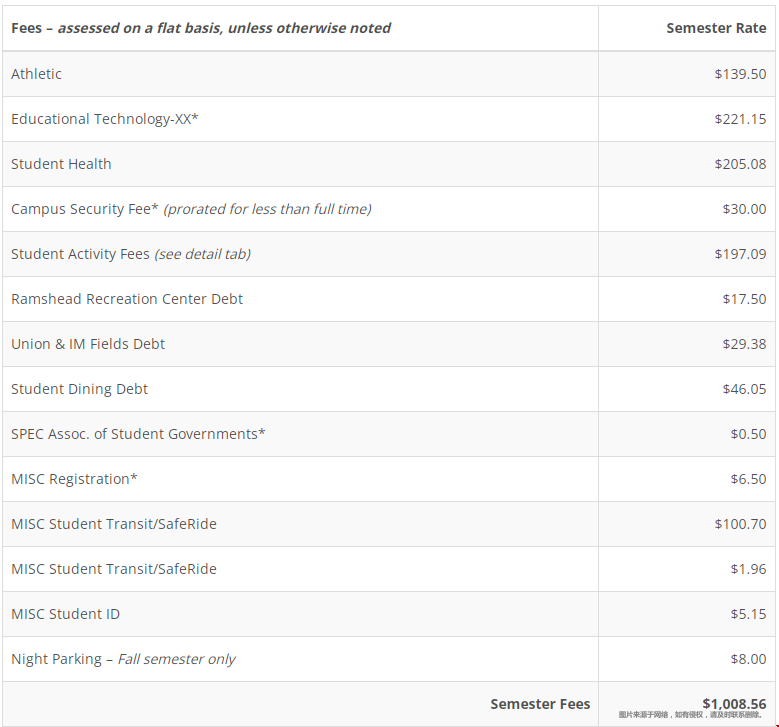
Task: Select the Educational Technology-XX* fee text
Action: (x=105, y=119)
